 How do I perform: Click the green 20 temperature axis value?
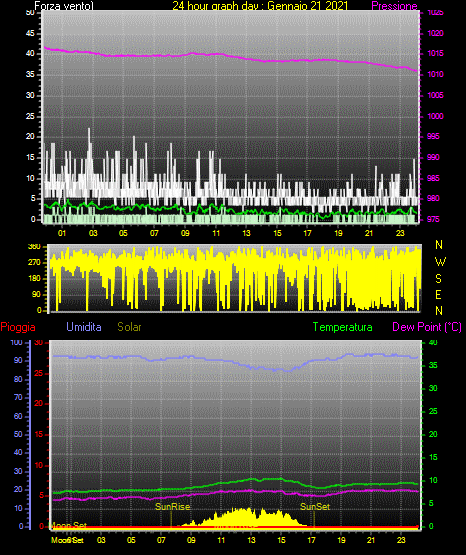click(x=433, y=434)
